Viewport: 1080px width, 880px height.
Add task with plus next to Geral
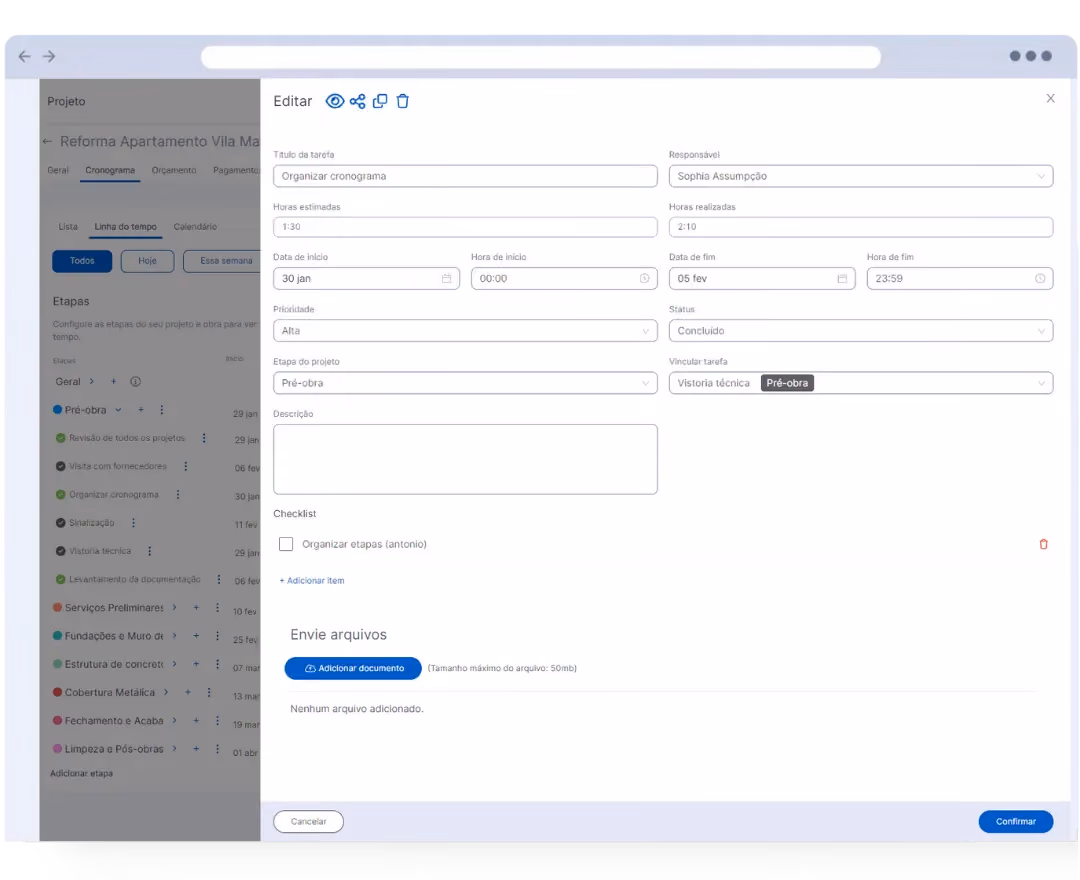(114, 381)
